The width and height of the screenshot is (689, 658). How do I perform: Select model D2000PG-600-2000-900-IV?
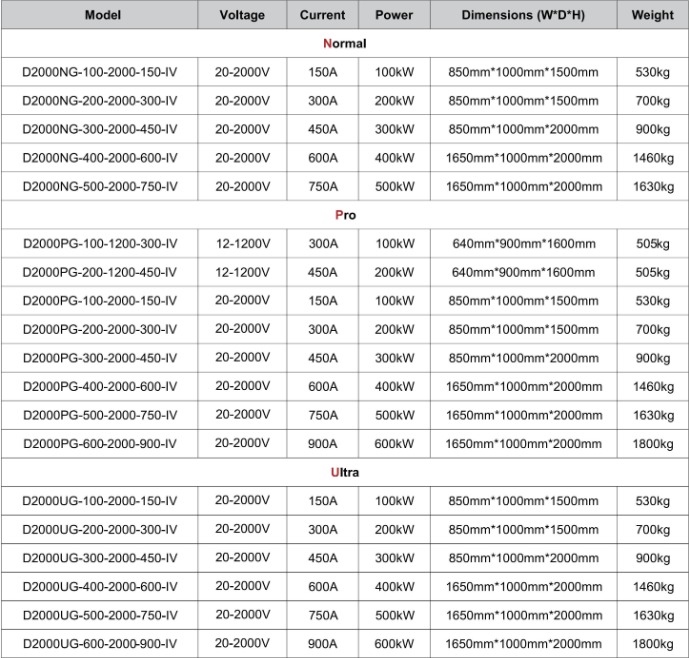coord(100,444)
